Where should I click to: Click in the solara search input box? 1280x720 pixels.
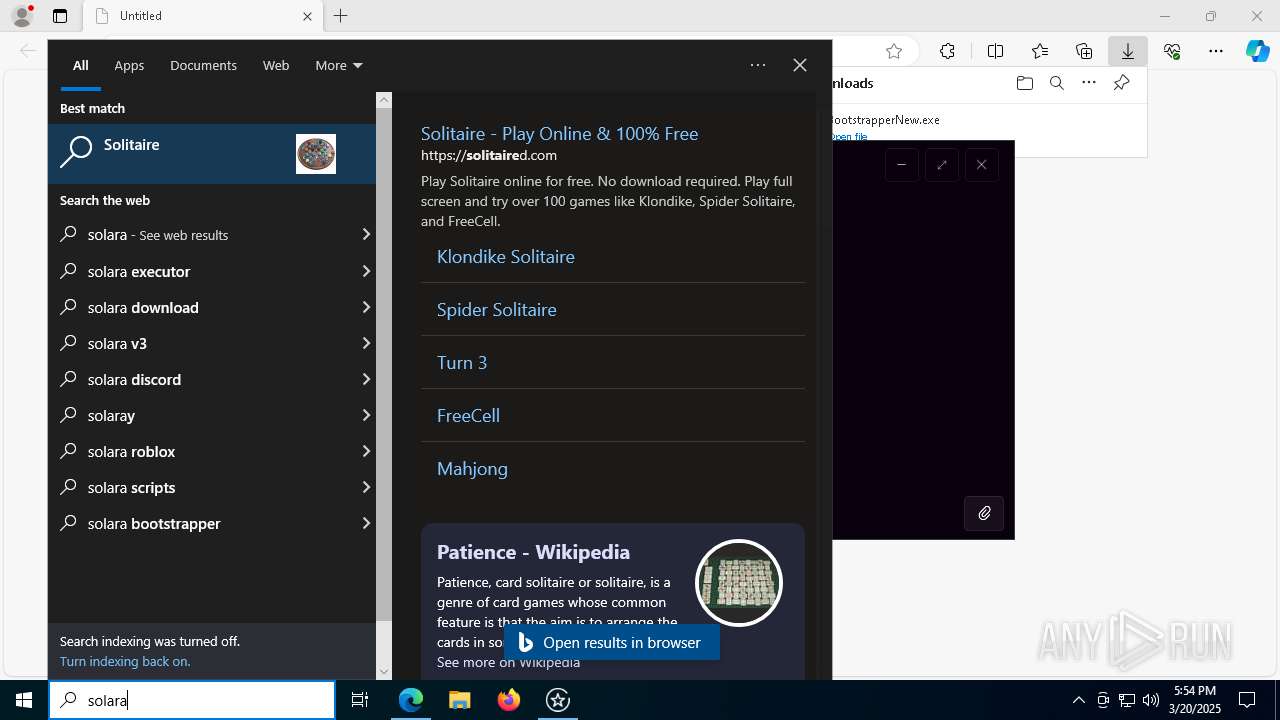(192, 700)
